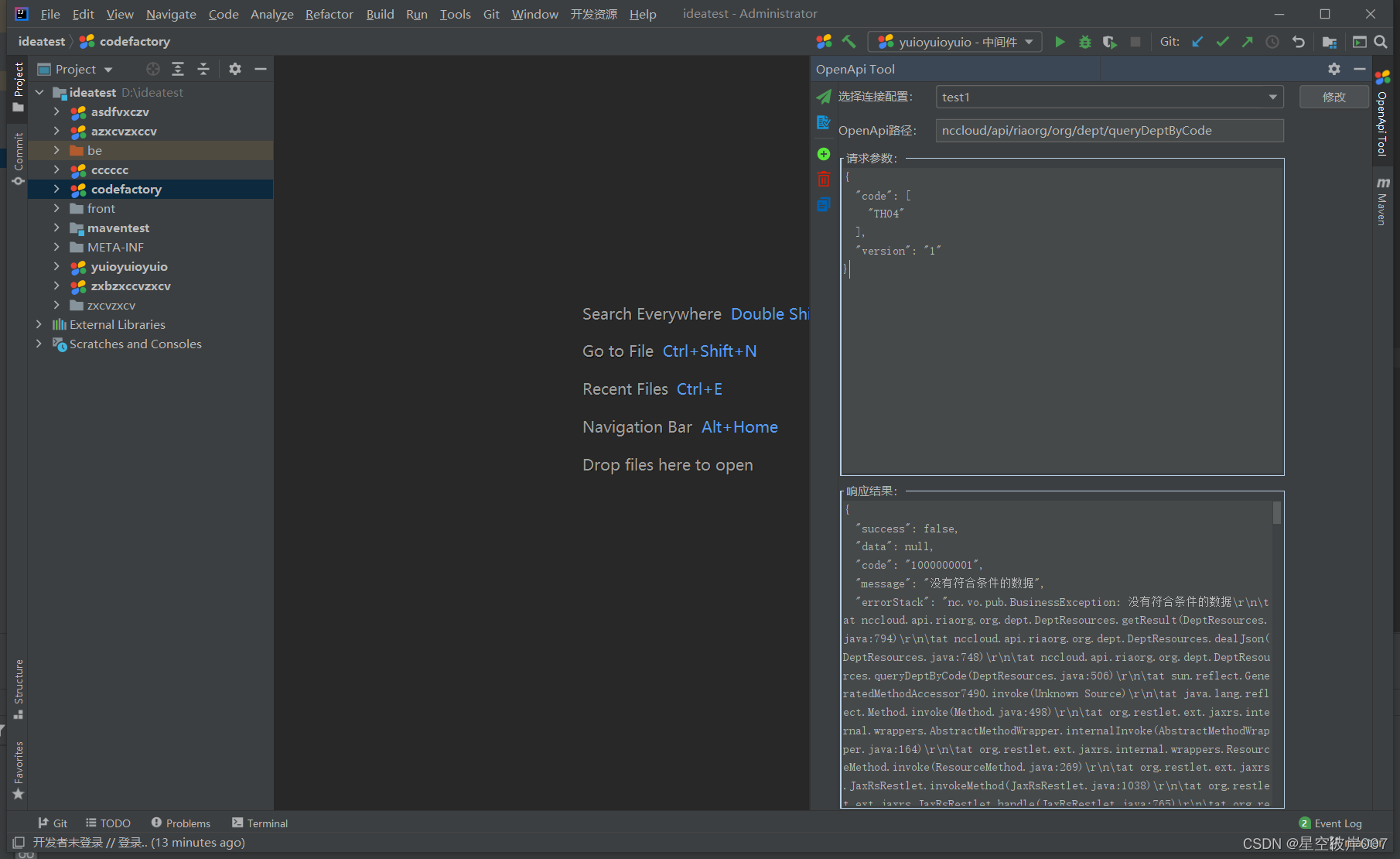Open the Refactor menu
This screenshot has height=859, width=1400.
(x=329, y=14)
